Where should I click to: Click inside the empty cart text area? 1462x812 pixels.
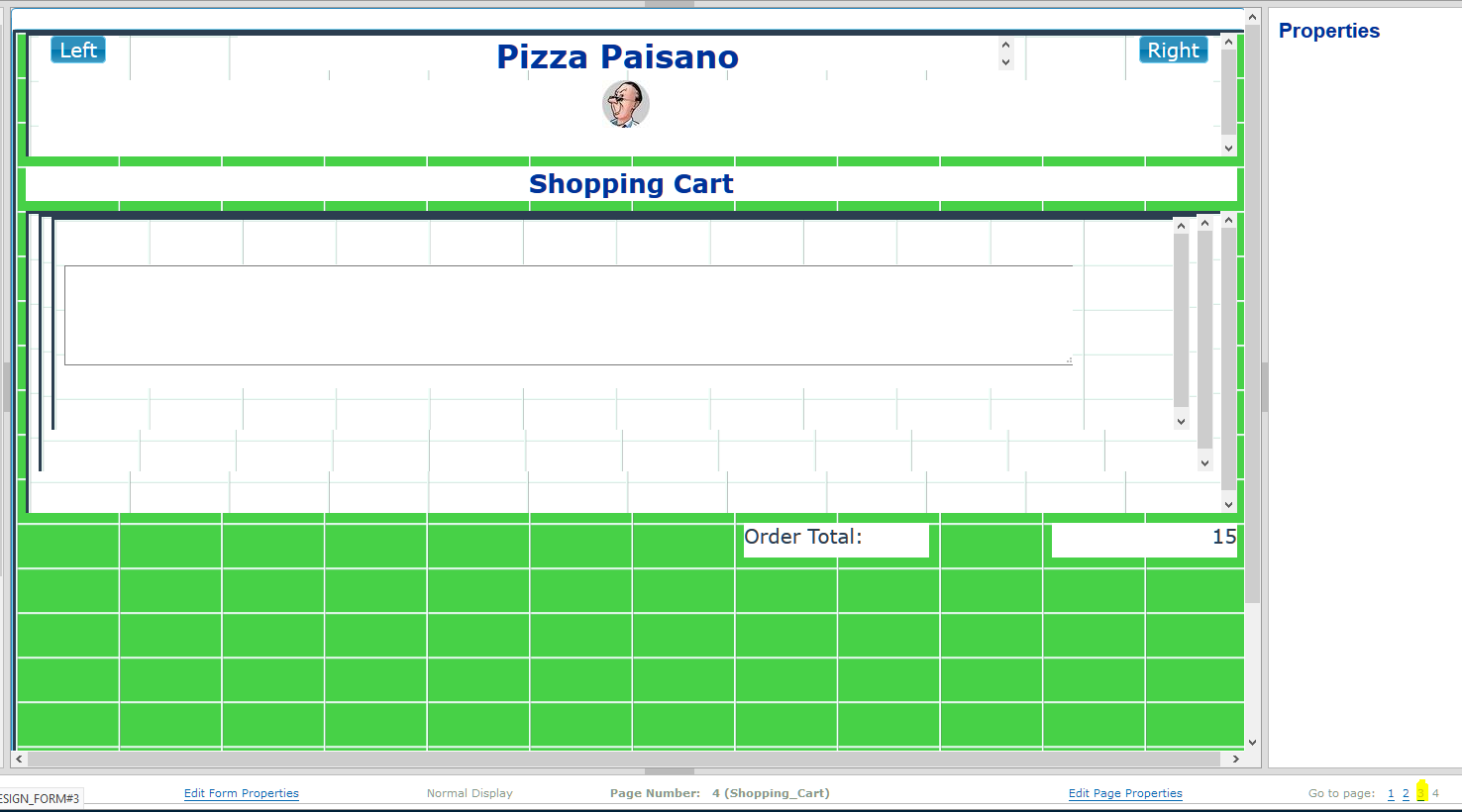(x=569, y=315)
